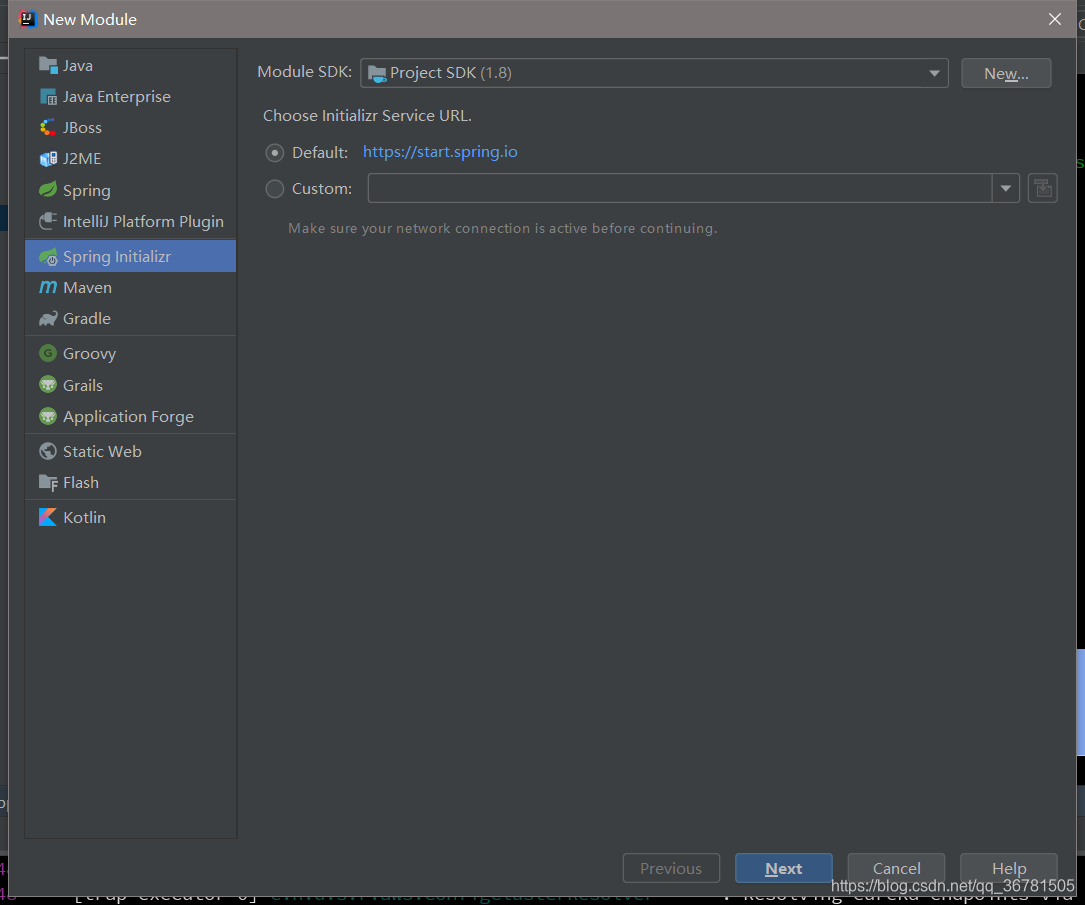Select the 'IntelliJ Platform Plugin' list entry
Image resolution: width=1085 pixels, height=905 pixels.
(130, 221)
